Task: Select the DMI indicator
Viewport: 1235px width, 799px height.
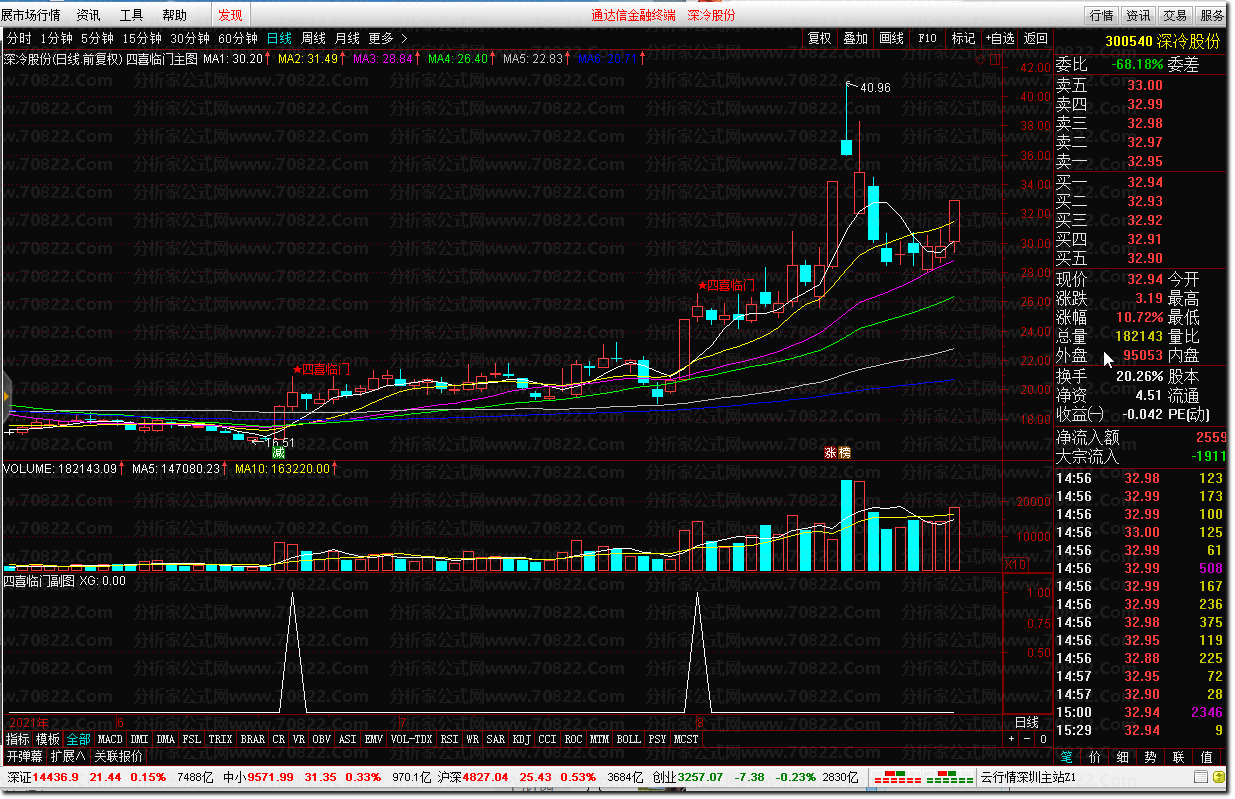Action: coord(139,739)
